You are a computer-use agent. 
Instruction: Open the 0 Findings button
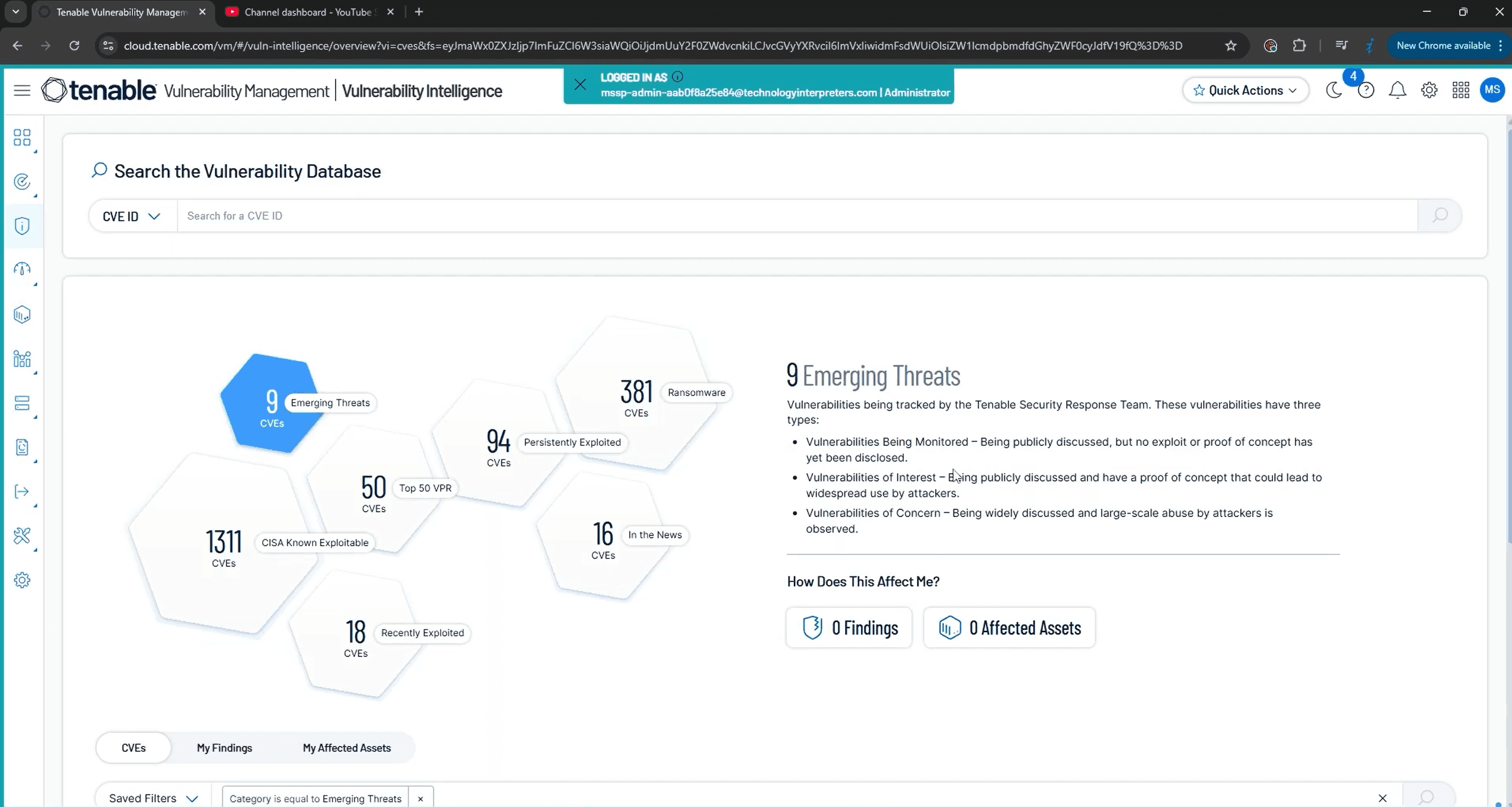[x=848, y=627]
